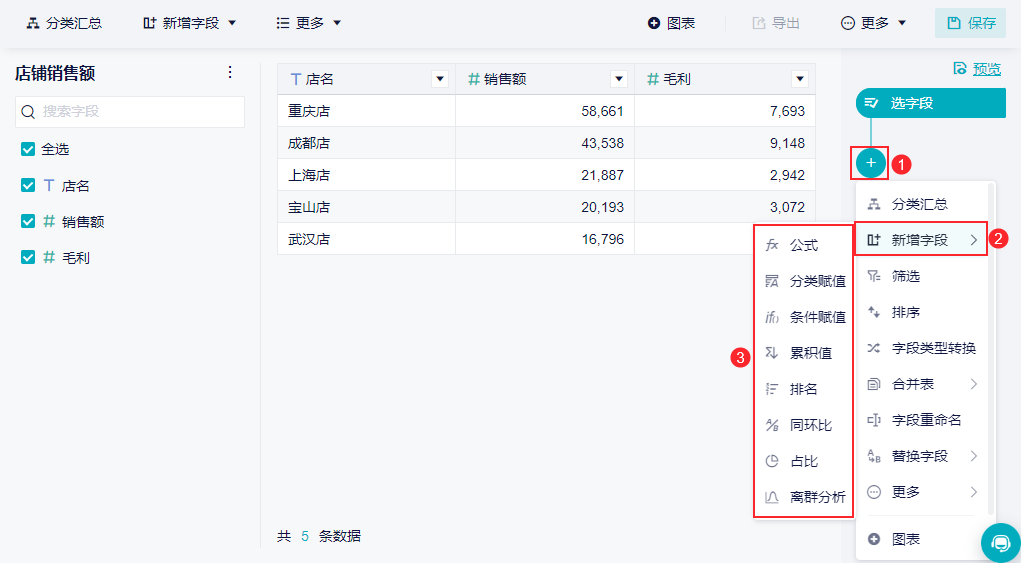Toggle the 毛利 field checkbox
This screenshot has width=1021, height=563.
click(x=28, y=257)
